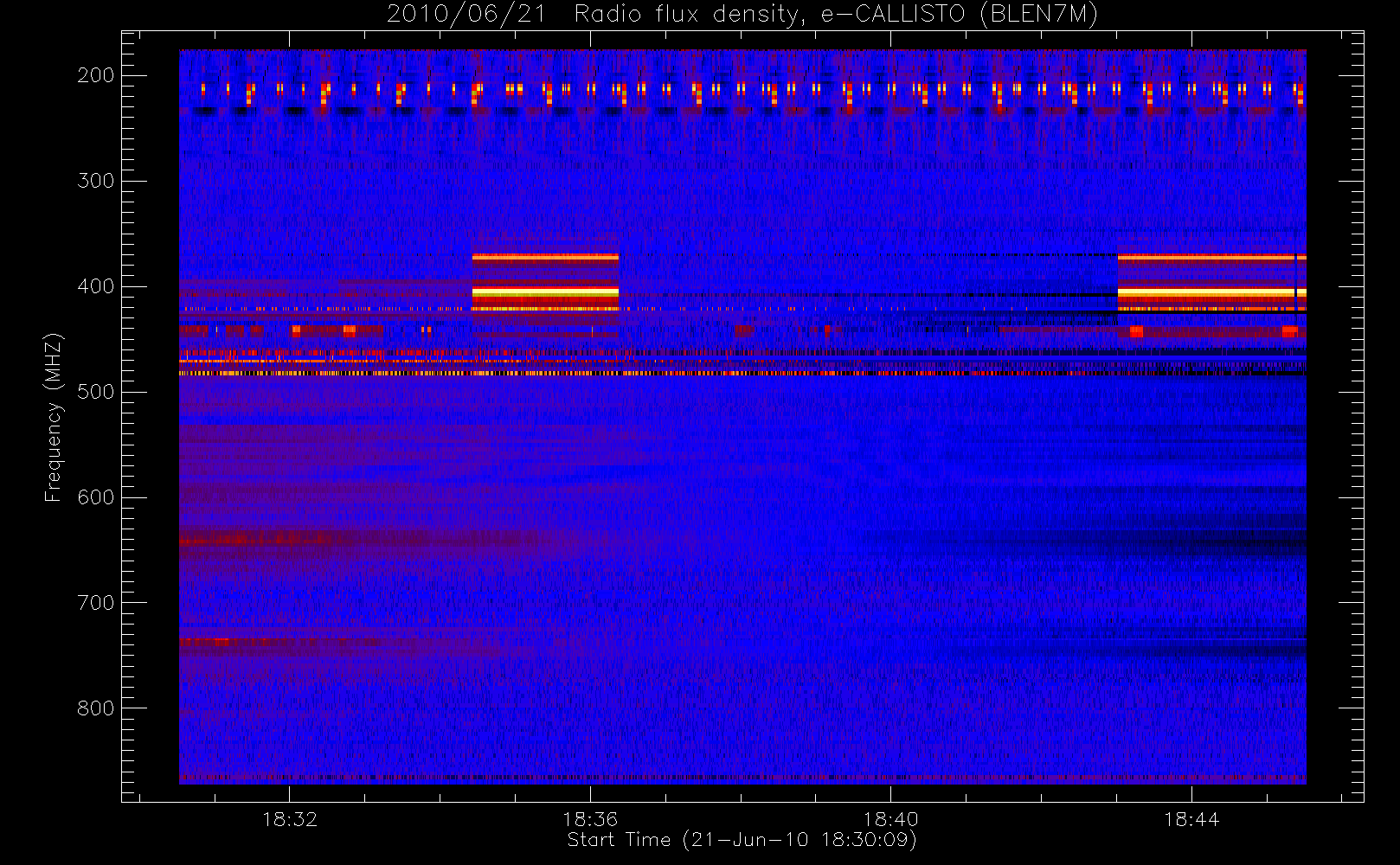The height and width of the screenshot is (865, 1400).
Task: Click the 18:40 time tick label
Action: (891, 819)
